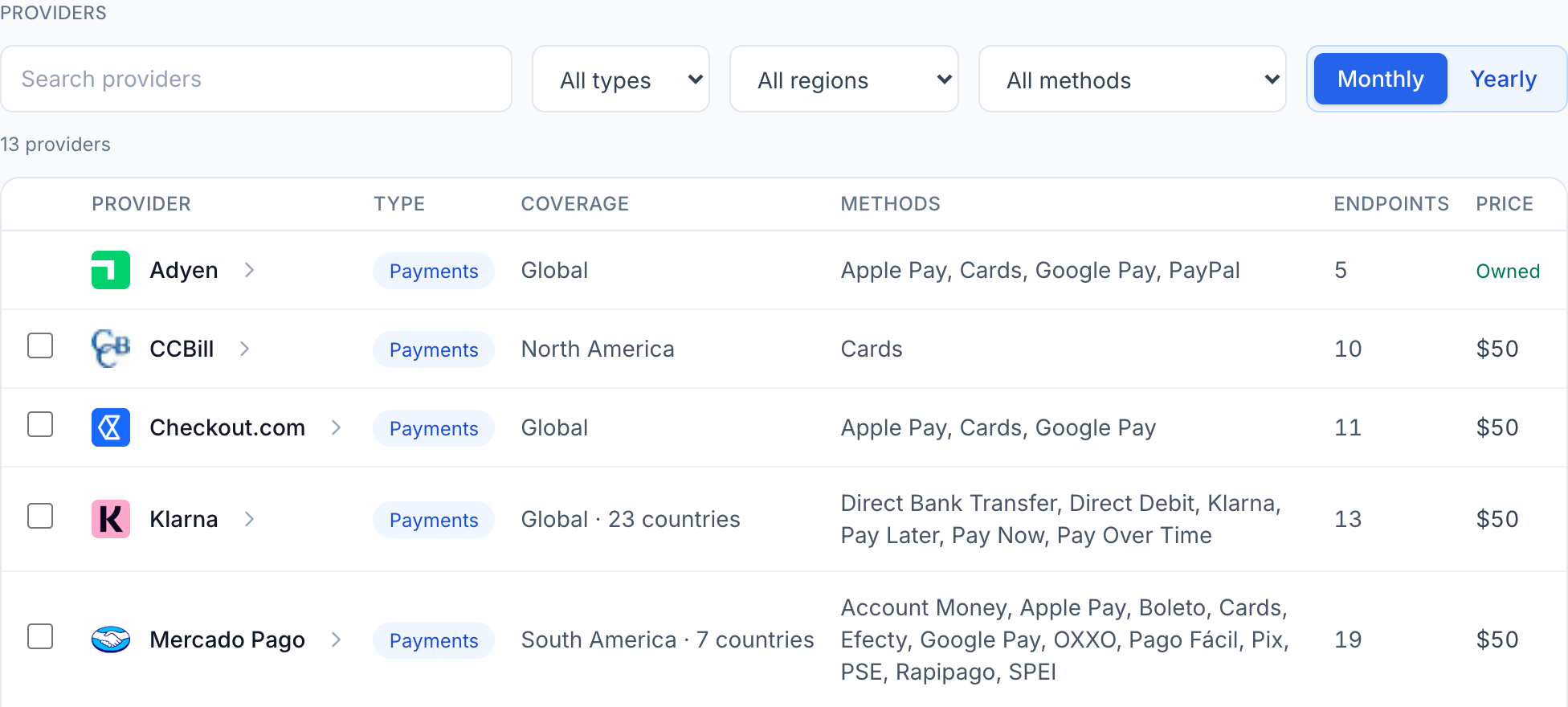Click CCBill's endpoints count 10

pos(1348,349)
